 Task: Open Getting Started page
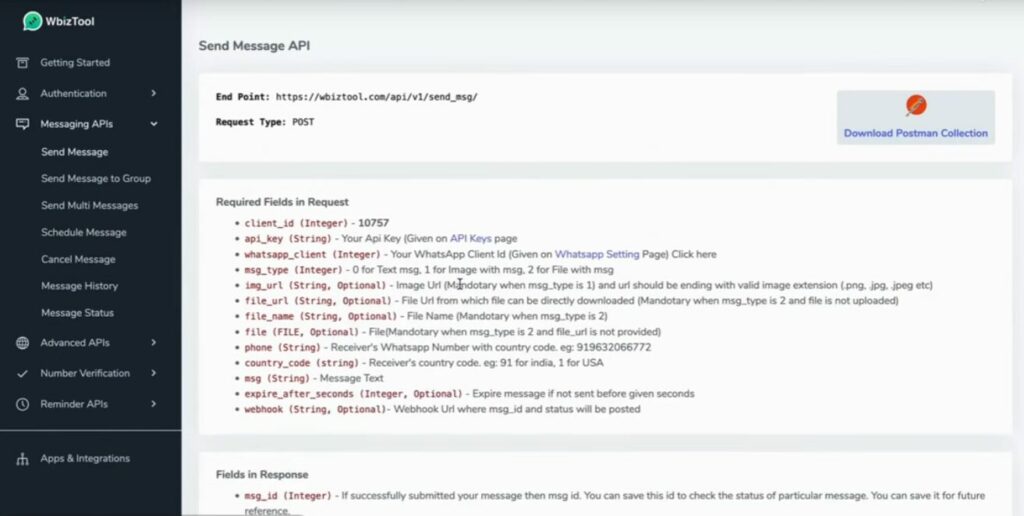[x=75, y=63]
